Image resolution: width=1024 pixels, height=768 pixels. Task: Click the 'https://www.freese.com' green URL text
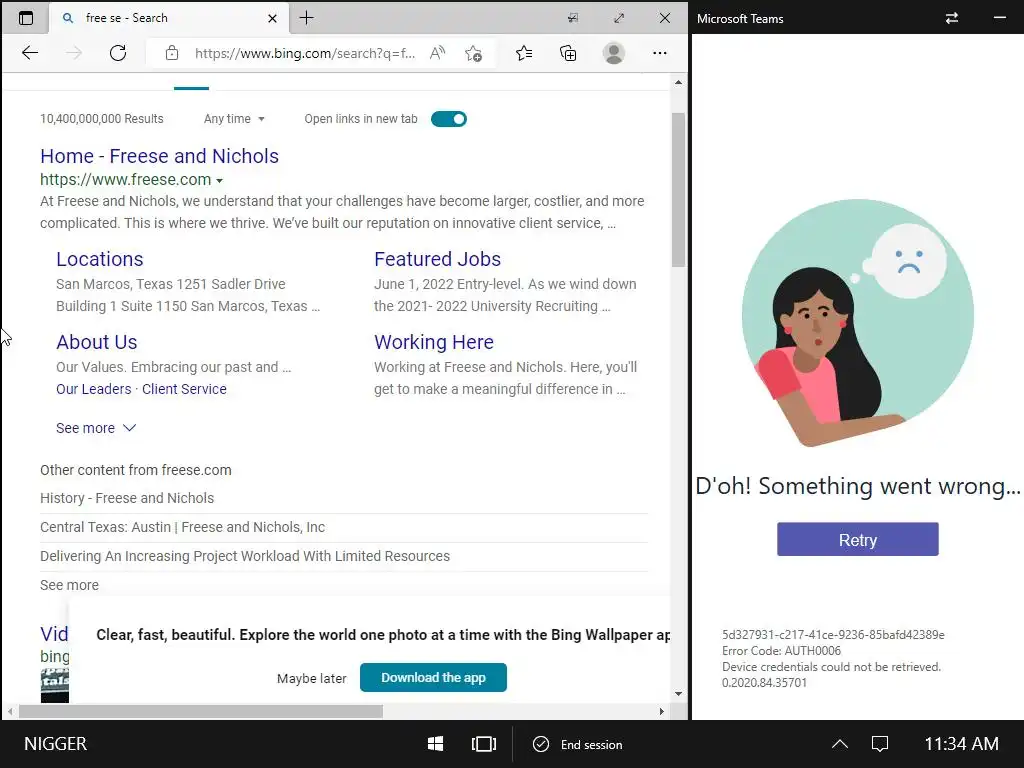125,180
